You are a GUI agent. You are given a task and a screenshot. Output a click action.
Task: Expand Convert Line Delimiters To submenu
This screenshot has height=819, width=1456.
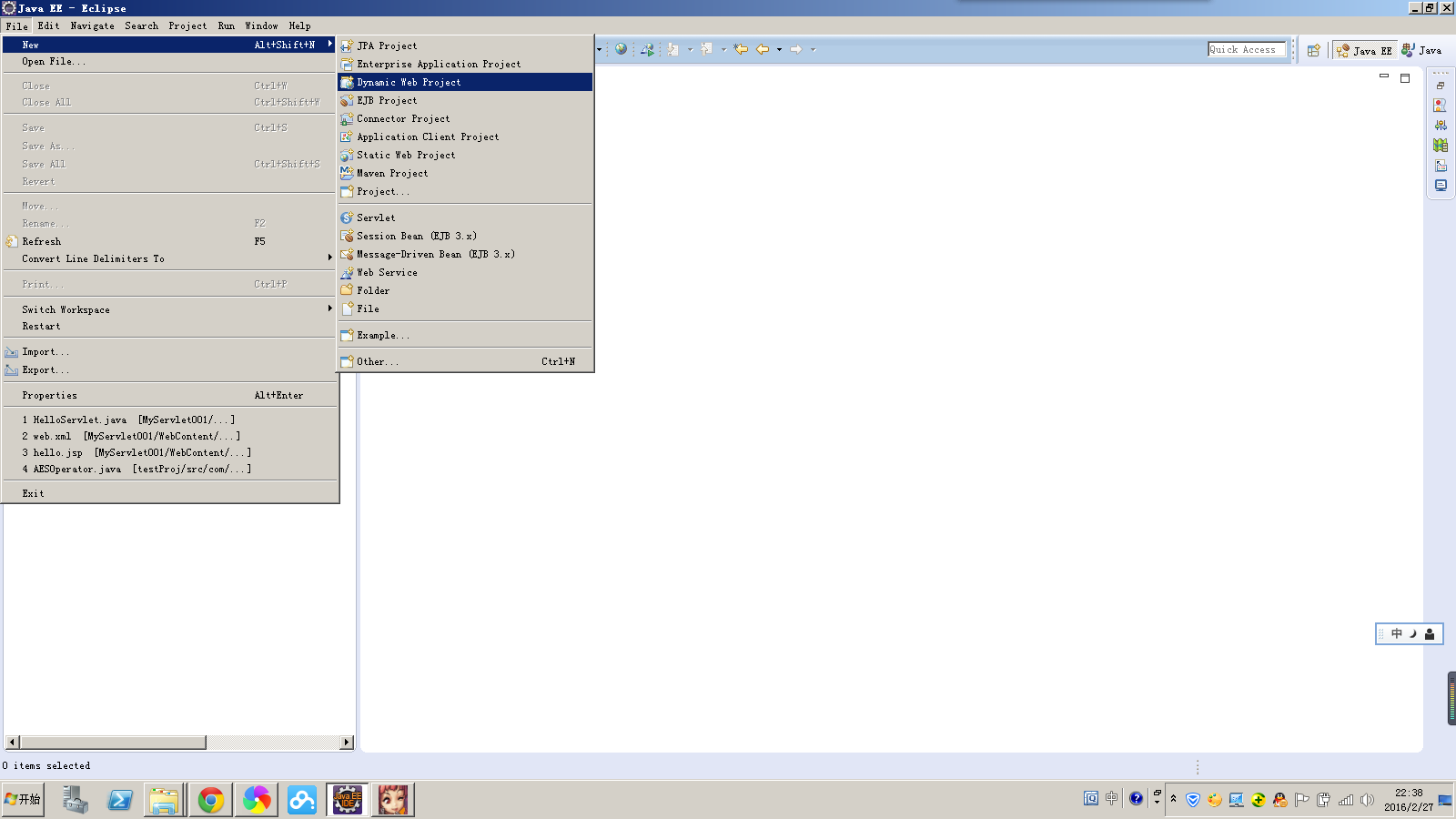point(170,258)
